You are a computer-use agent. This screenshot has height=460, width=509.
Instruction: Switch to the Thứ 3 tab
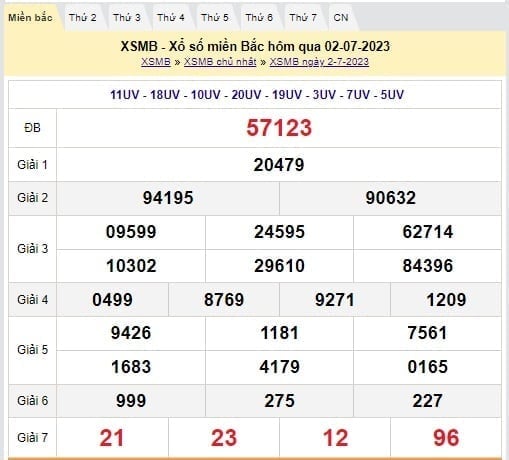[127, 18]
